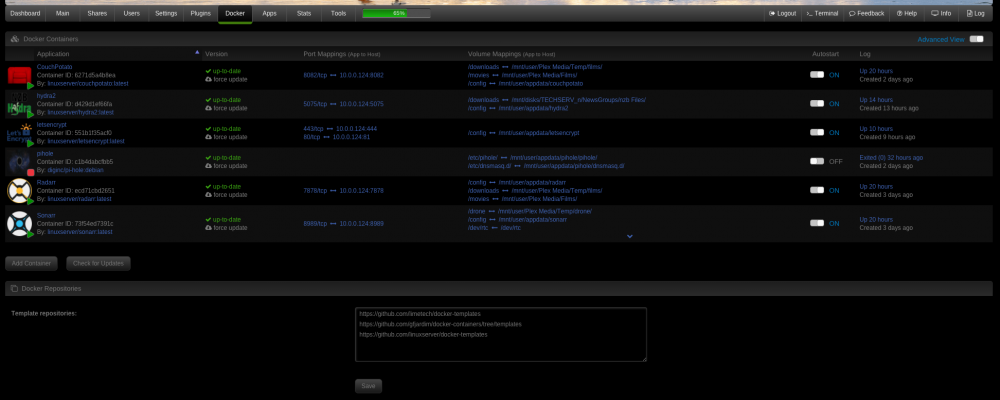
Task: Open the CouchPotato container name link
Action: [54, 67]
